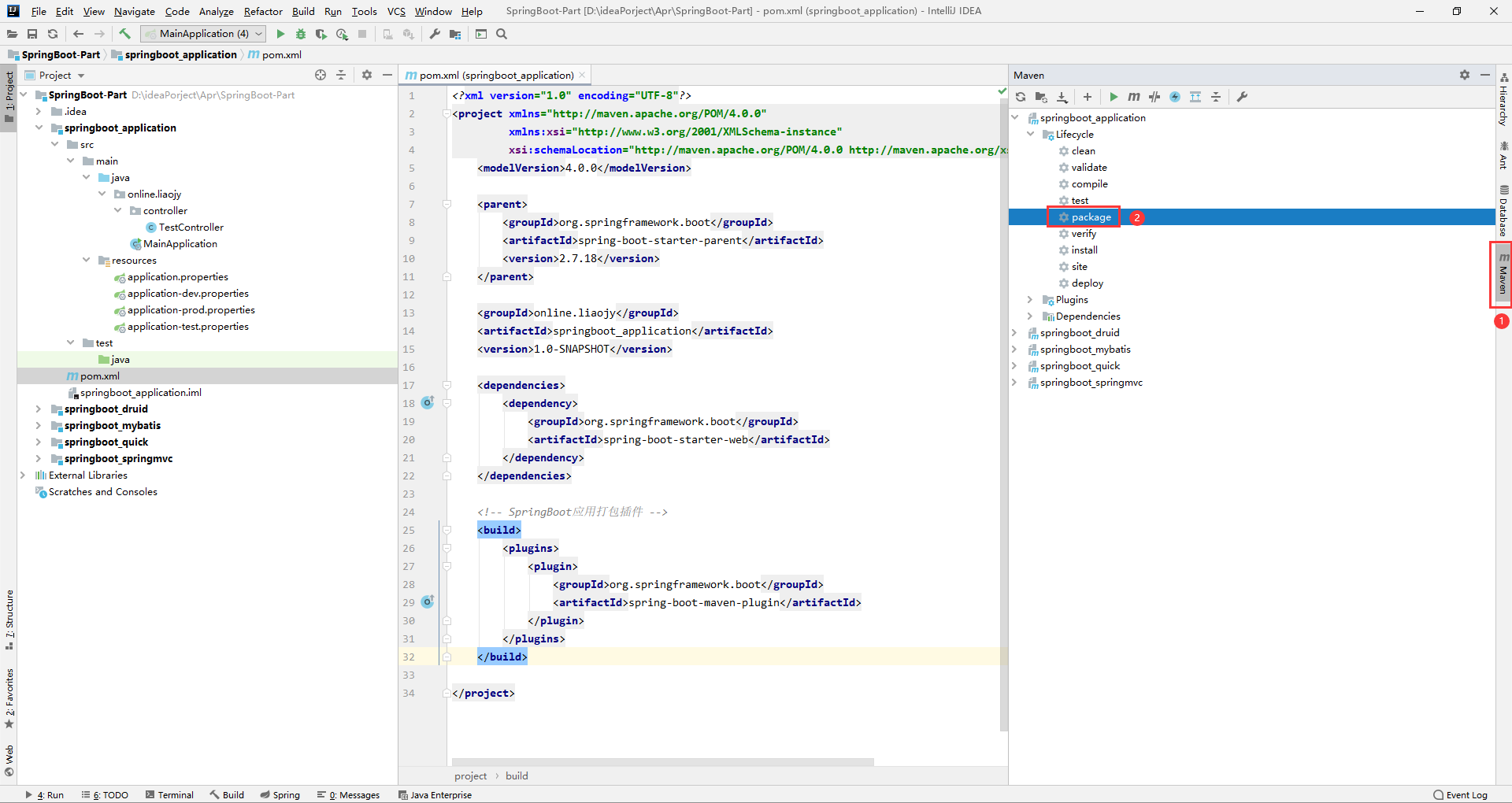The height and width of the screenshot is (803, 1512).
Task: Generate sources and update folders icon in Maven
Action: coord(1041,97)
